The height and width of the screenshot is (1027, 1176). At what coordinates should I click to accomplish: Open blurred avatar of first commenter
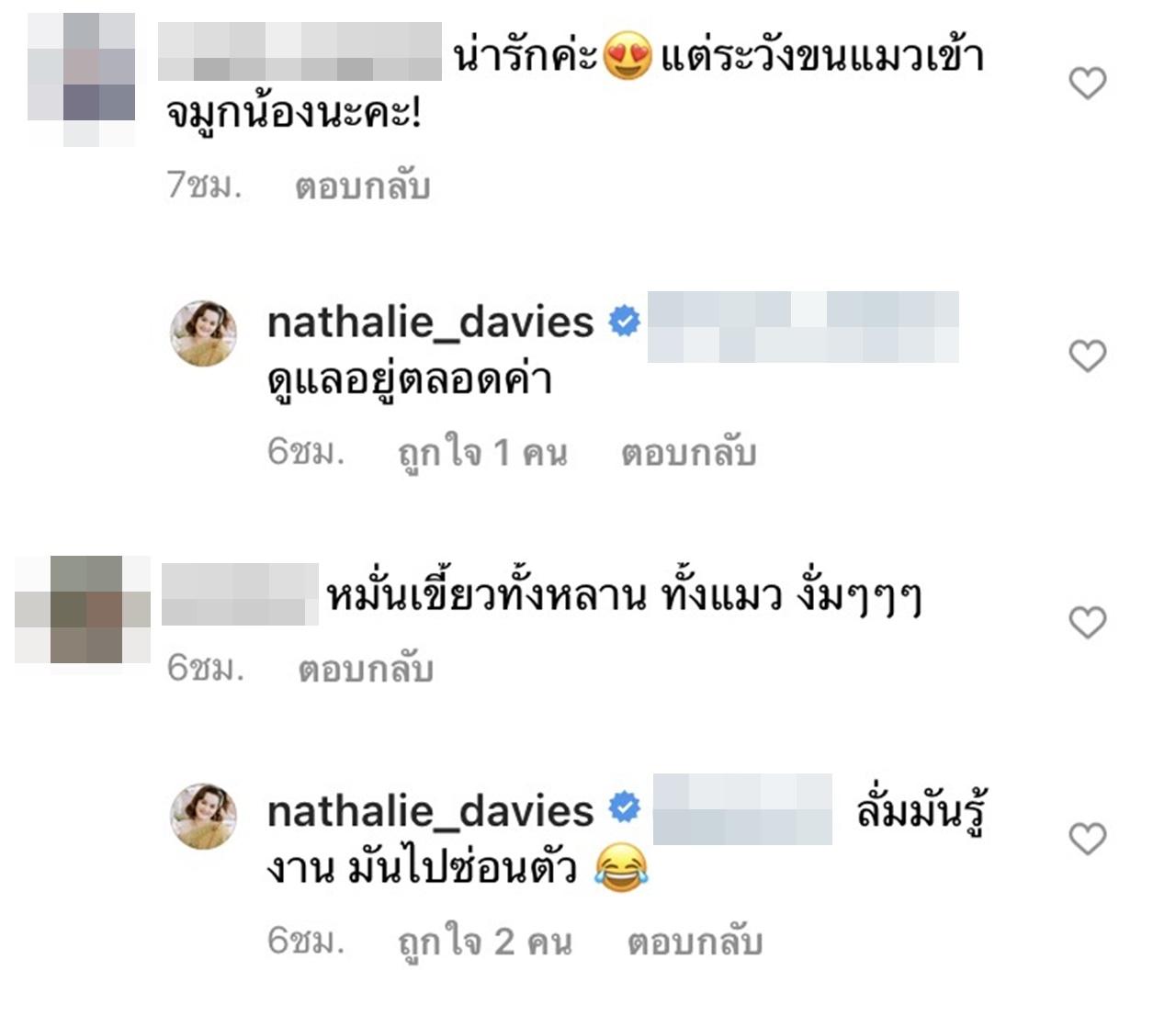pyautogui.click(x=81, y=80)
